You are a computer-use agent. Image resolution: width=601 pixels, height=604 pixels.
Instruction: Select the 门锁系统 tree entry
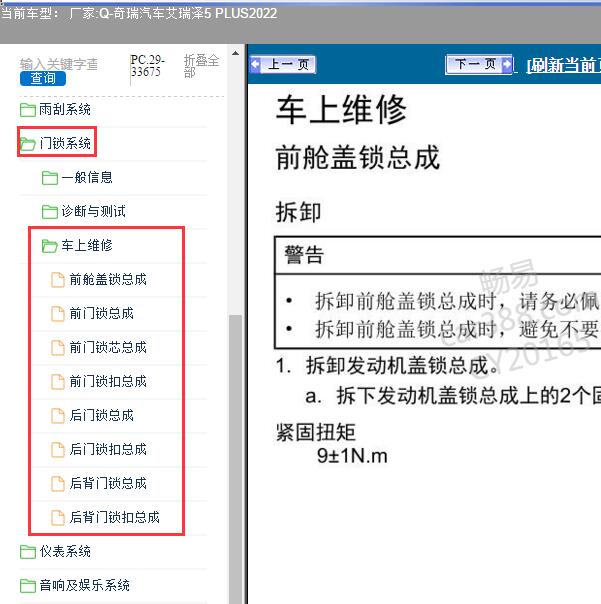tap(65, 144)
